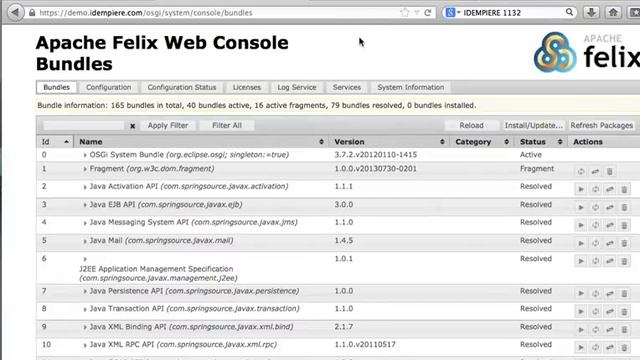Uninstall the Java Activation API bundle
Image resolution: width=640 pixels, height=360 pixels.
coord(624,189)
